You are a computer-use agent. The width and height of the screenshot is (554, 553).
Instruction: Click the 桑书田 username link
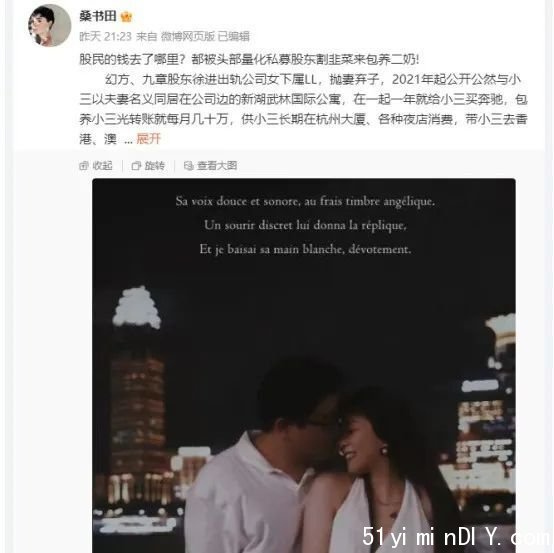pyautogui.click(x=98, y=16)
